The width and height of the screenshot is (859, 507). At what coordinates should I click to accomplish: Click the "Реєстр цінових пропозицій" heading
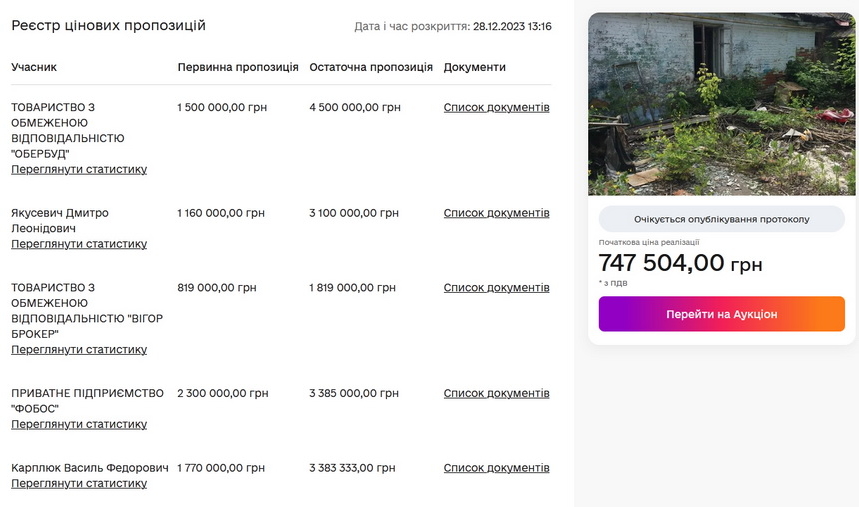(109, 25)
